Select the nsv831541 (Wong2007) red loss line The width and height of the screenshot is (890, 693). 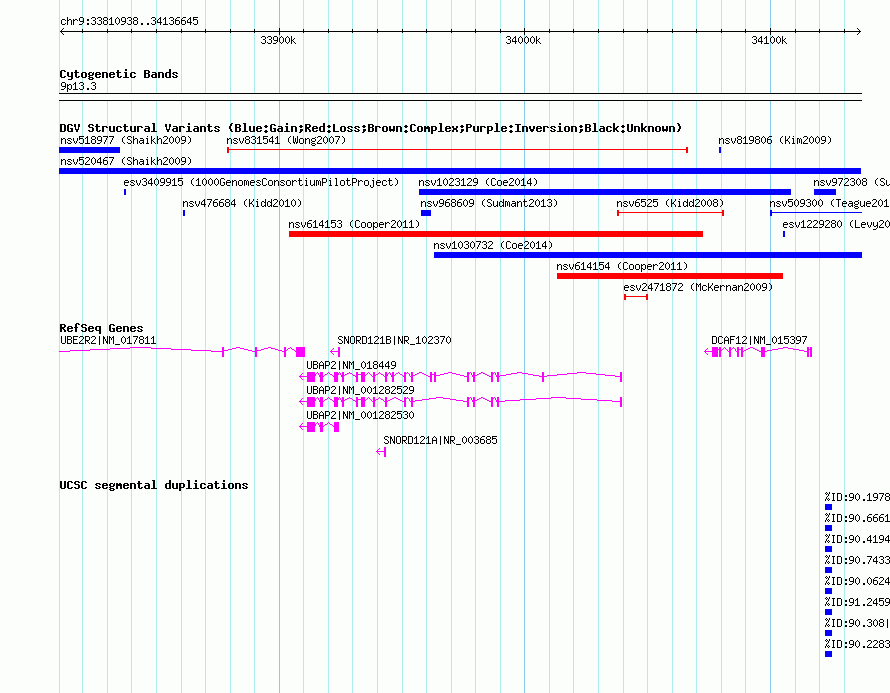tap(457, 150)
